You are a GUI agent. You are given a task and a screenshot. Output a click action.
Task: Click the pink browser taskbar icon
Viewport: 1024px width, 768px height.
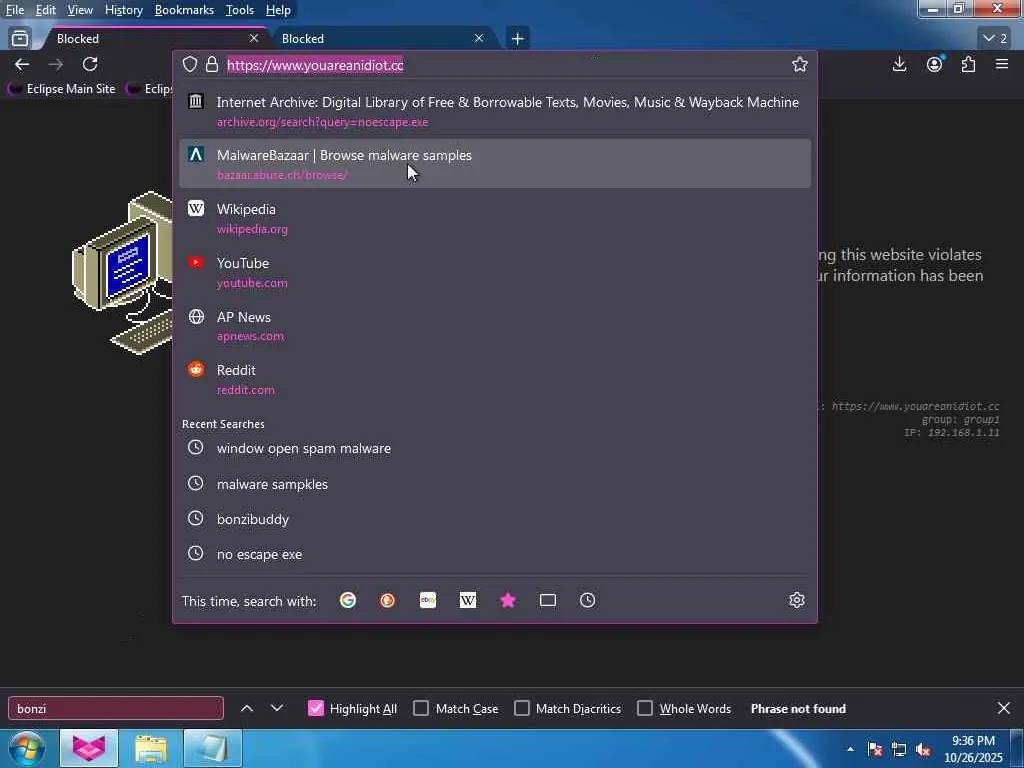click(89, 748)
